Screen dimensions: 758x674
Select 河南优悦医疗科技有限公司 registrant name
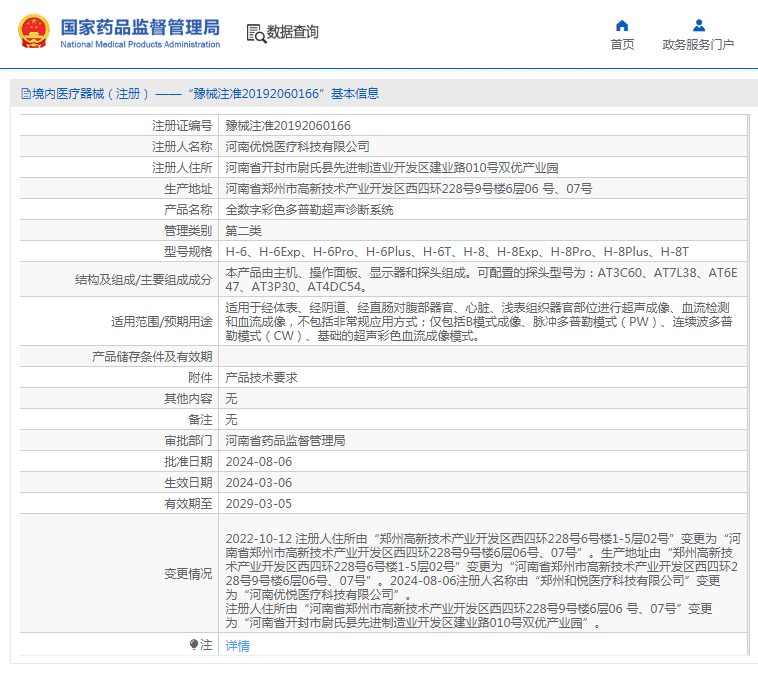pyautogui.click(x=297, y=147)
